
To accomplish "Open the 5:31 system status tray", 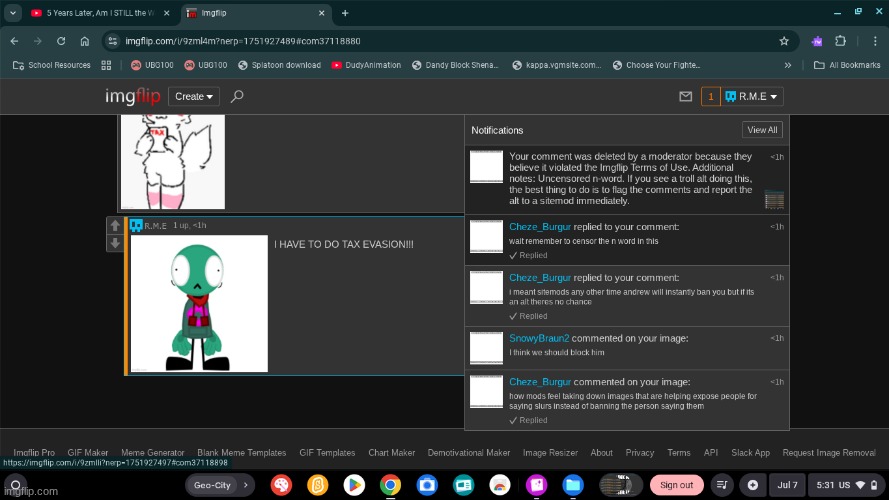I will 846,485.
